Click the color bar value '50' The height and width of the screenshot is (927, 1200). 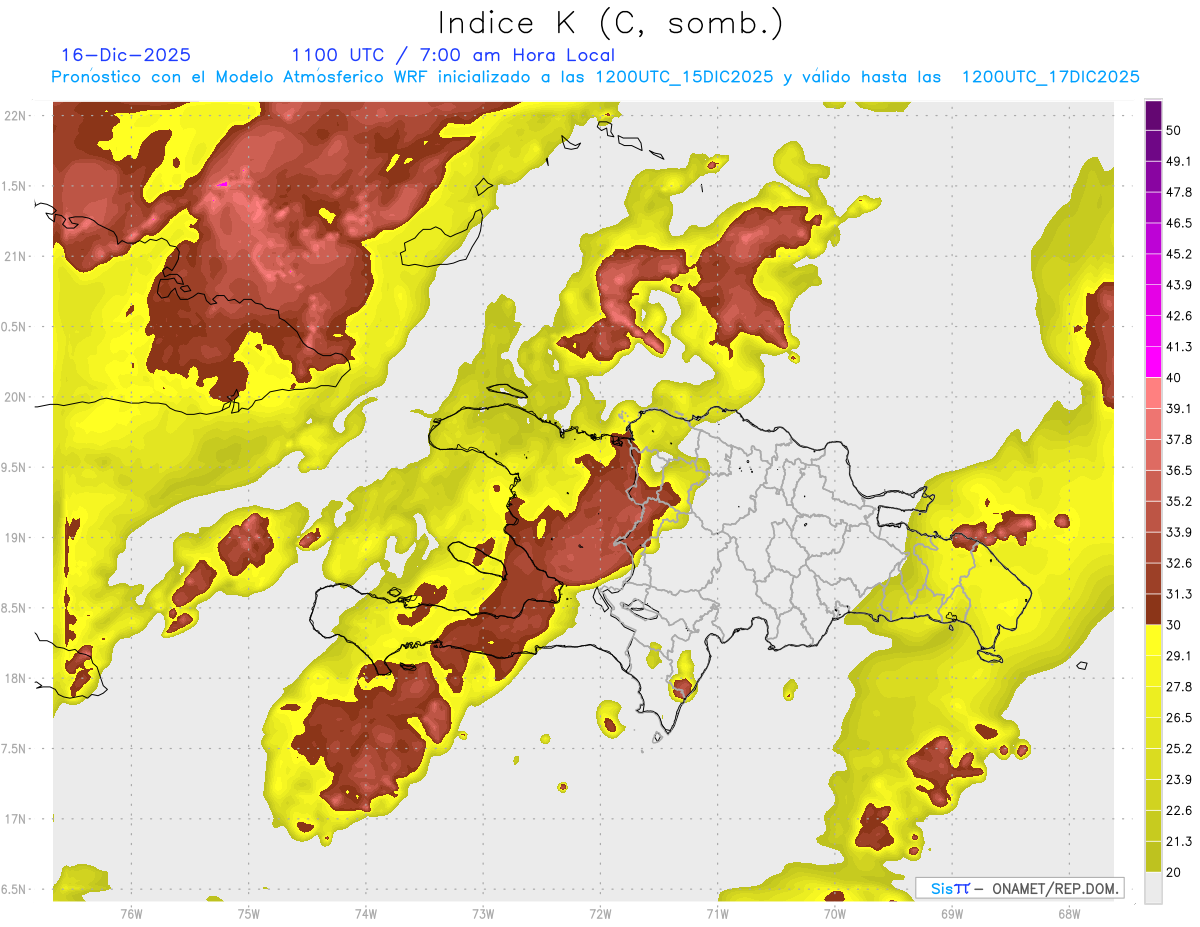click(1174, 130)
